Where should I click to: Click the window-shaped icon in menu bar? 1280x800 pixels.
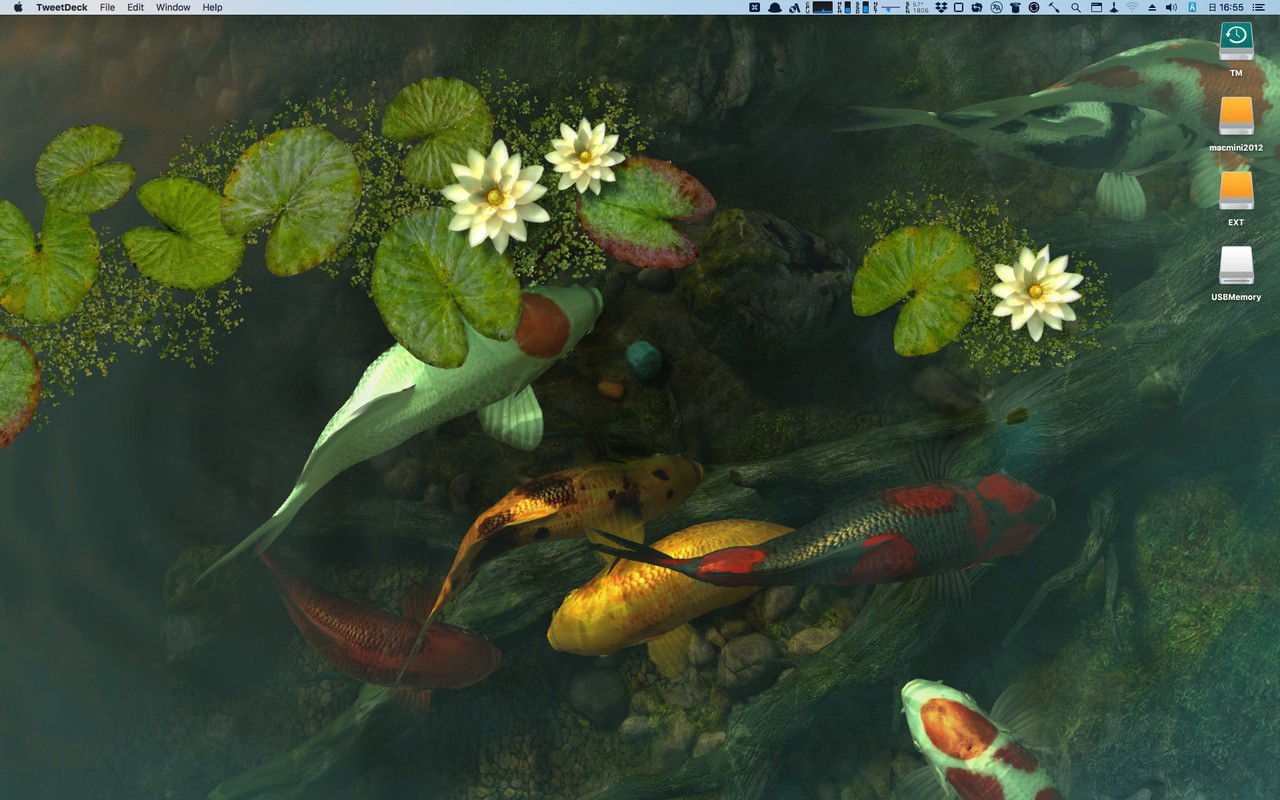click(1097, 7)
